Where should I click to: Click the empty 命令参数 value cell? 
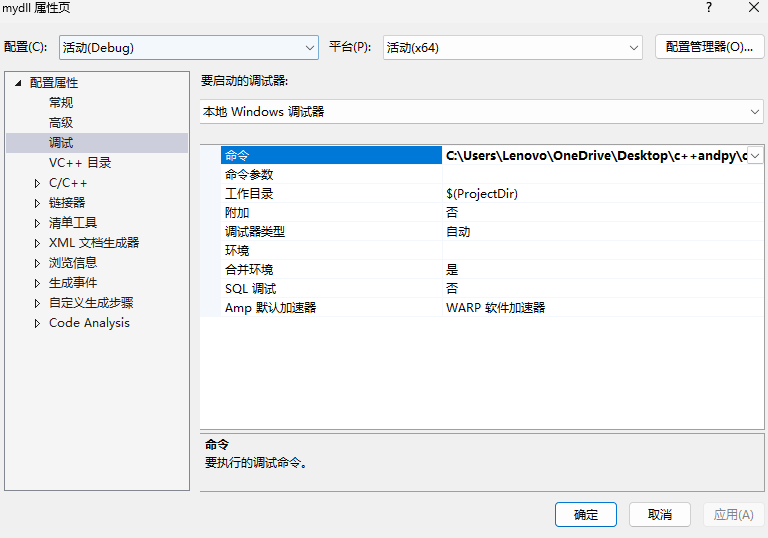603,174
